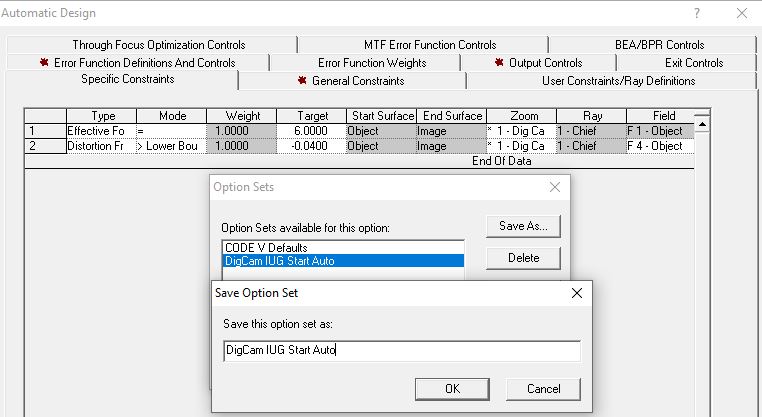762x417 pixels.
Task: Close the Option Sets dialog
Action: click(x=555, y=187)
